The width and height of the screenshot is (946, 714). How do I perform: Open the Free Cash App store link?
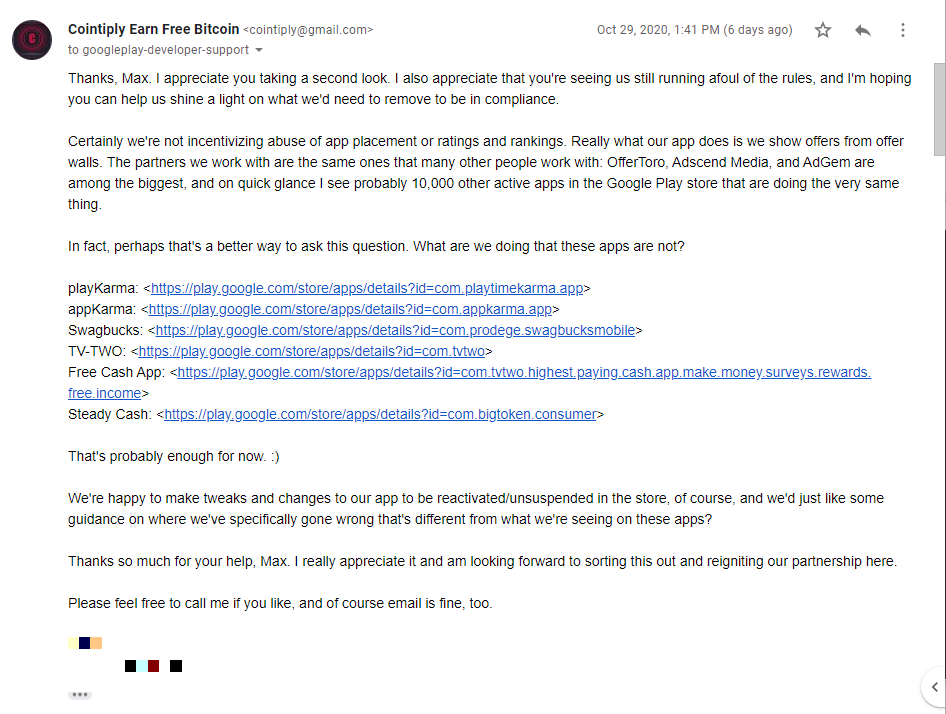[524, 372]
